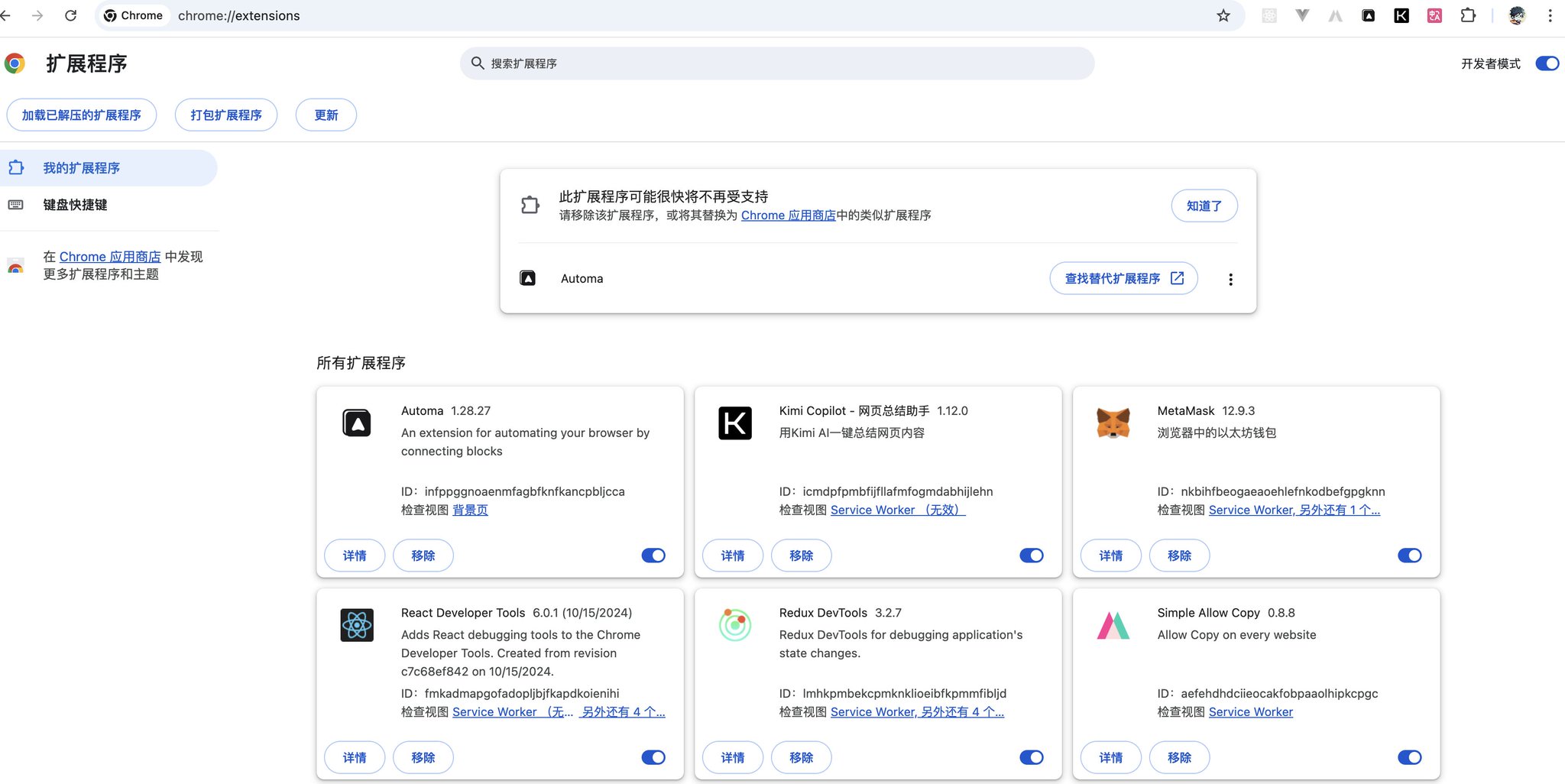Click Chrome web store rainbow icon in sidebar
This screenshot has height=784, width=1565.
click(15, 266)
